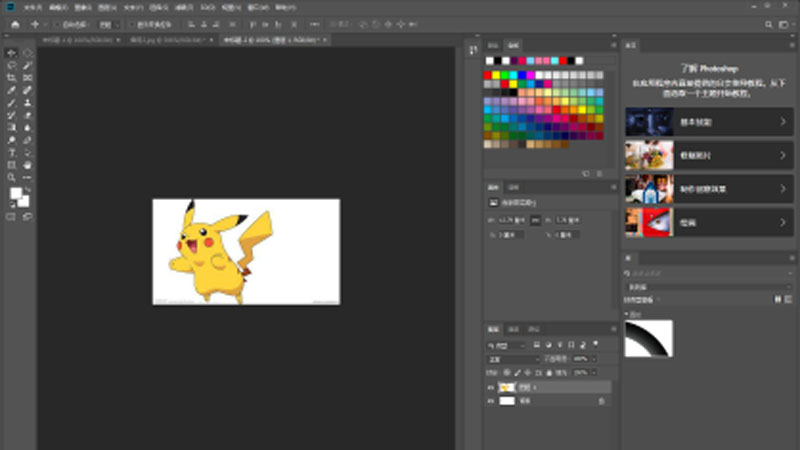Hide the Background layer using its eye icon
The width and height of the screenshot is (800, 450).
click(491, 401)
